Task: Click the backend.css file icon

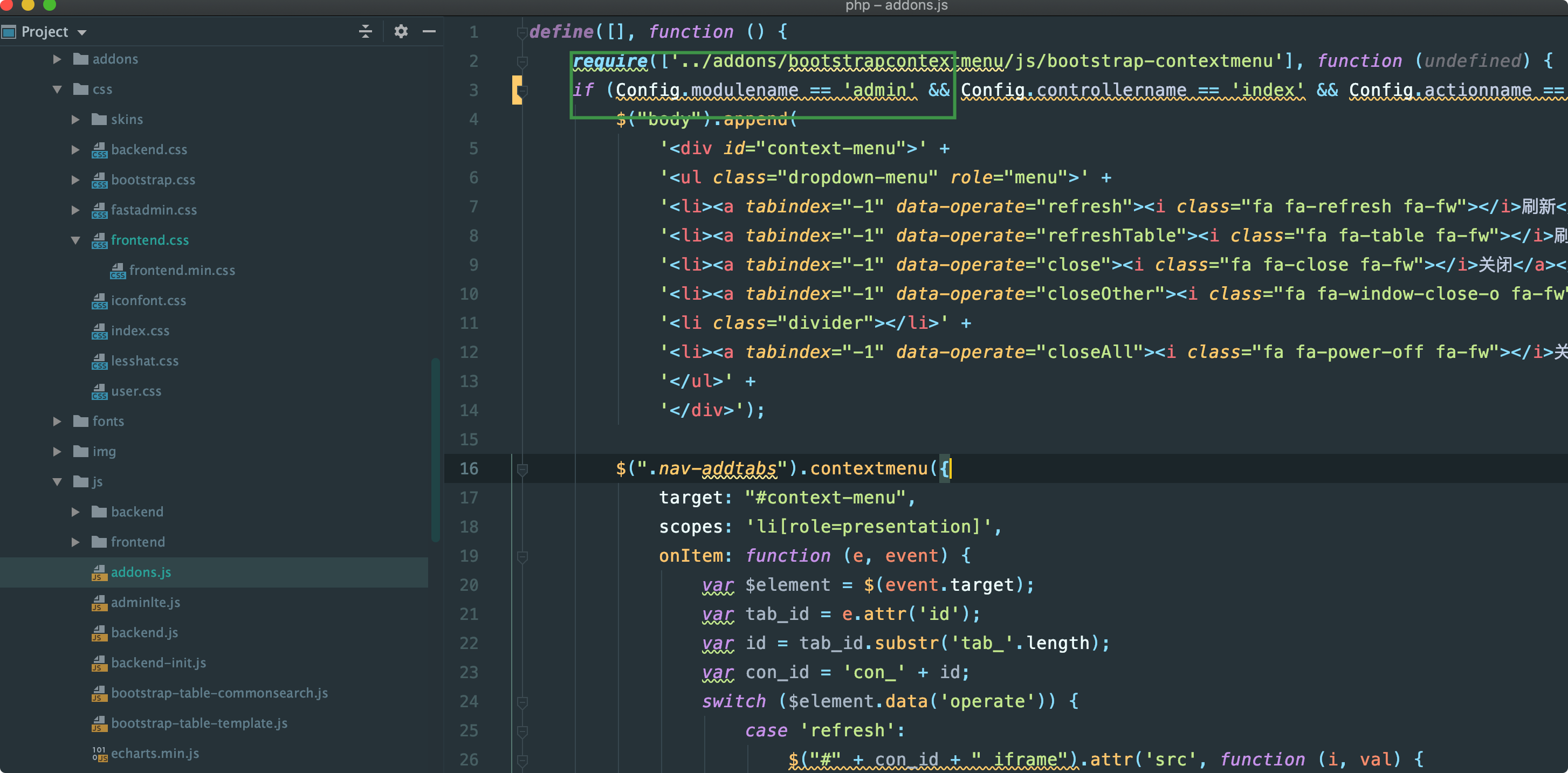Action: (99, 150)
